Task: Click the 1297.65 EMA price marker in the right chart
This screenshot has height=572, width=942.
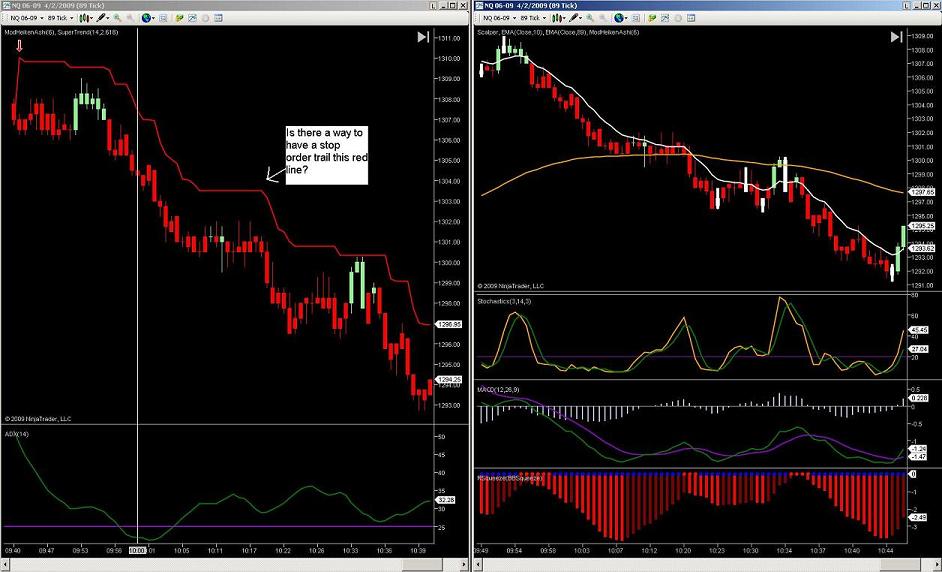Action: [922, 192]
